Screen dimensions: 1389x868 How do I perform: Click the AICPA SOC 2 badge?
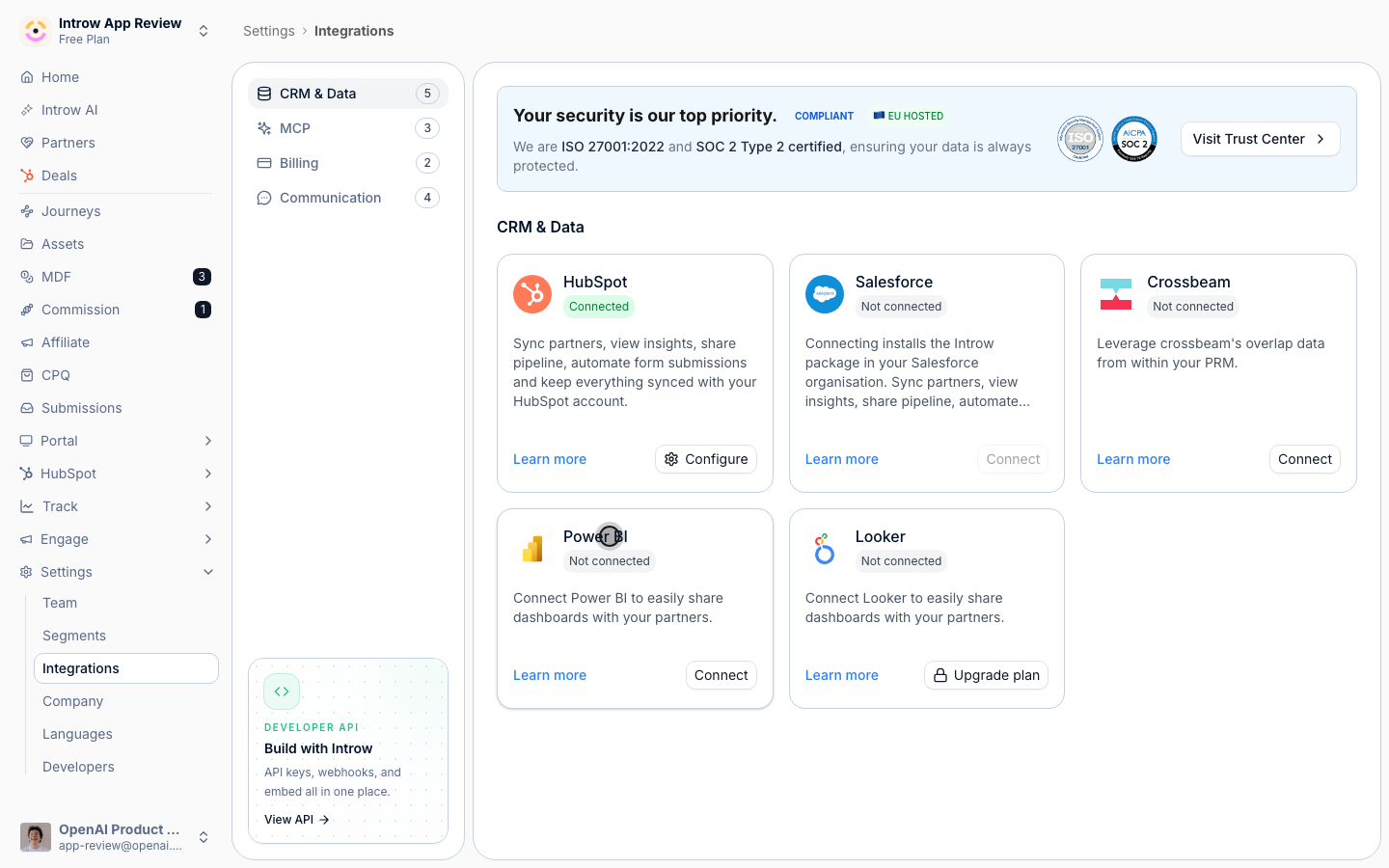1134,139
